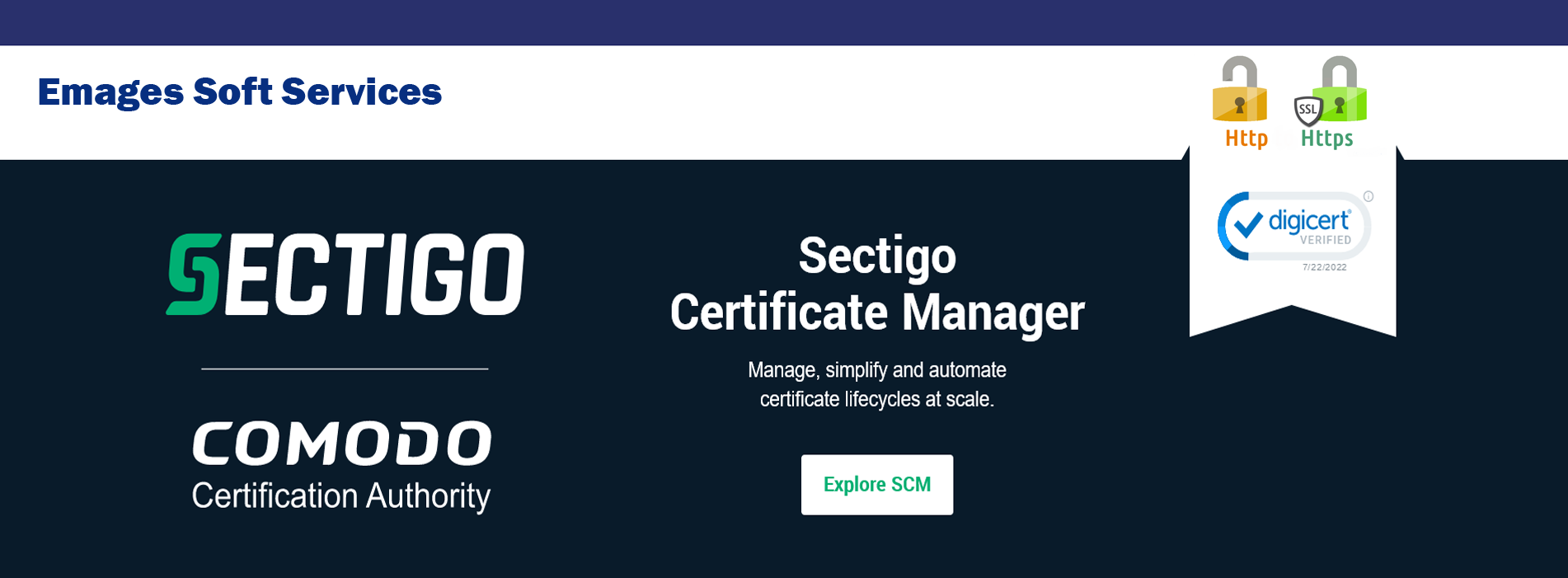This screenshot has height=578, width=1568.
Task: Click the green Https padlock icon
Action: click(x=1340, y=91)
